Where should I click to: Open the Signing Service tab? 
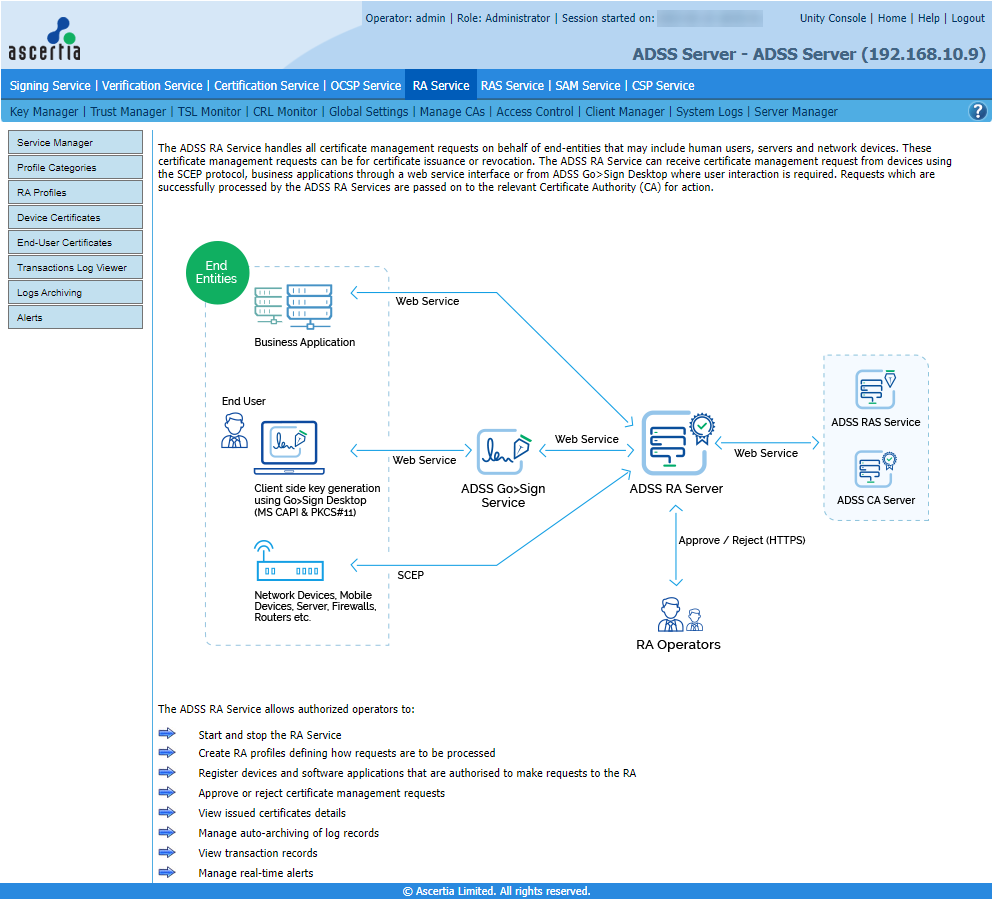(x=50, y=86)
